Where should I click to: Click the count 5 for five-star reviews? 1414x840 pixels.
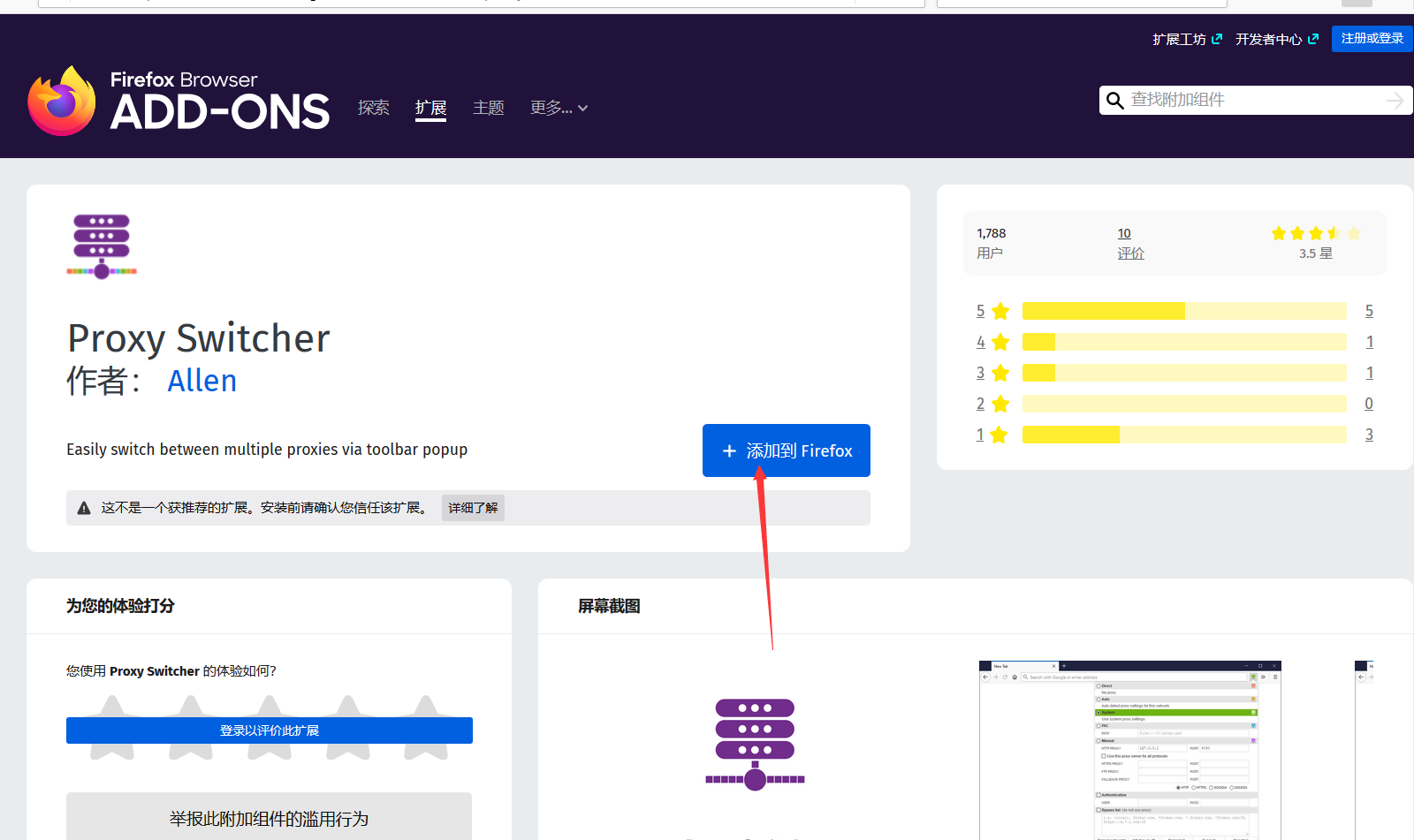tap(1369, 311)
